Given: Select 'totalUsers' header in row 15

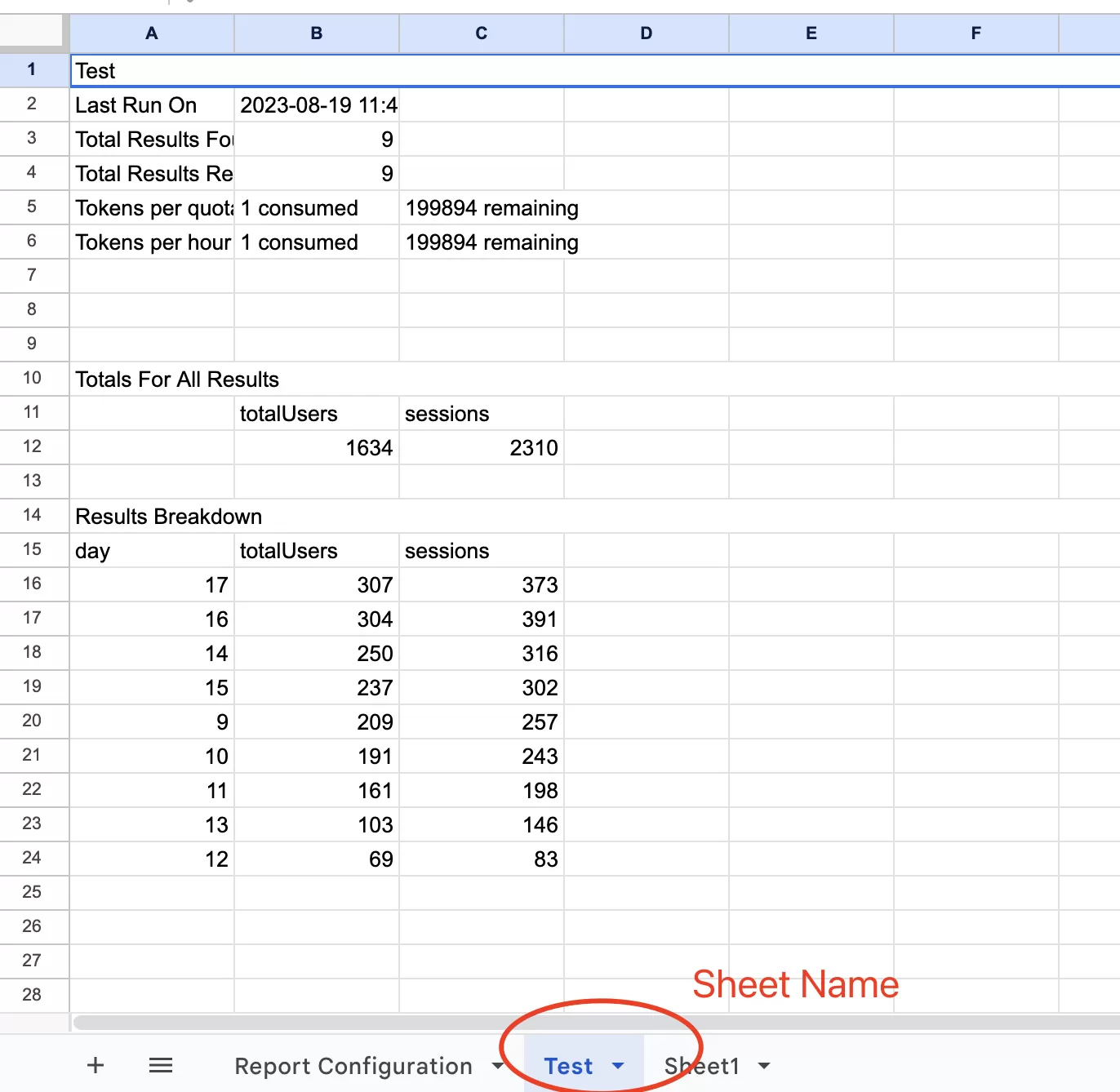Looking at the screenshot, I should coord(317,551).
